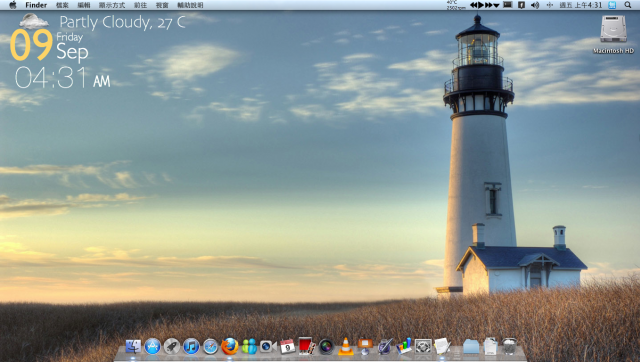
Task: Open iCal calendar icon in Dock
Action: pyautogui.click(x=287, y=346)
